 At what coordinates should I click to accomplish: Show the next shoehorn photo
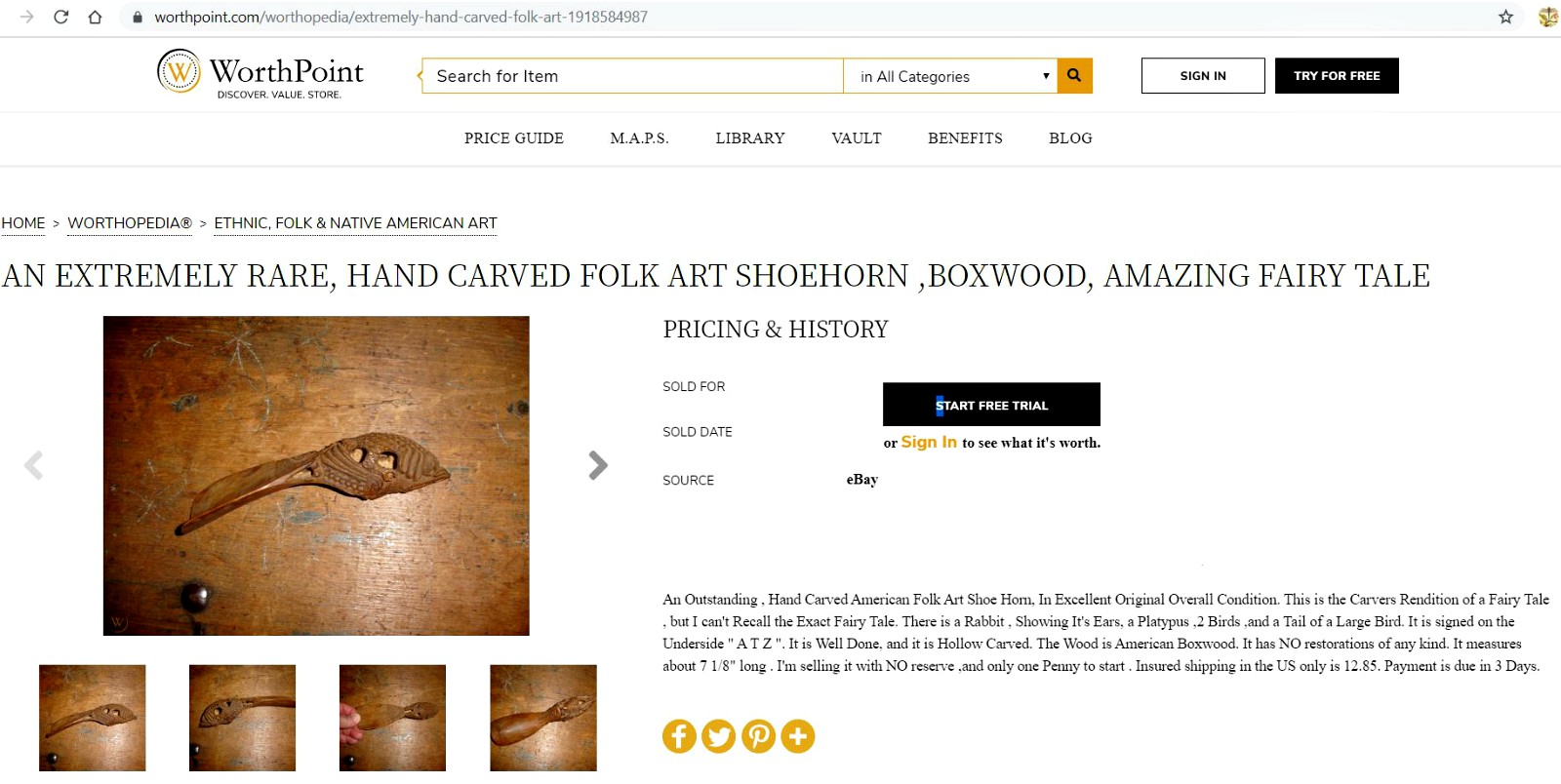(598, 465)
